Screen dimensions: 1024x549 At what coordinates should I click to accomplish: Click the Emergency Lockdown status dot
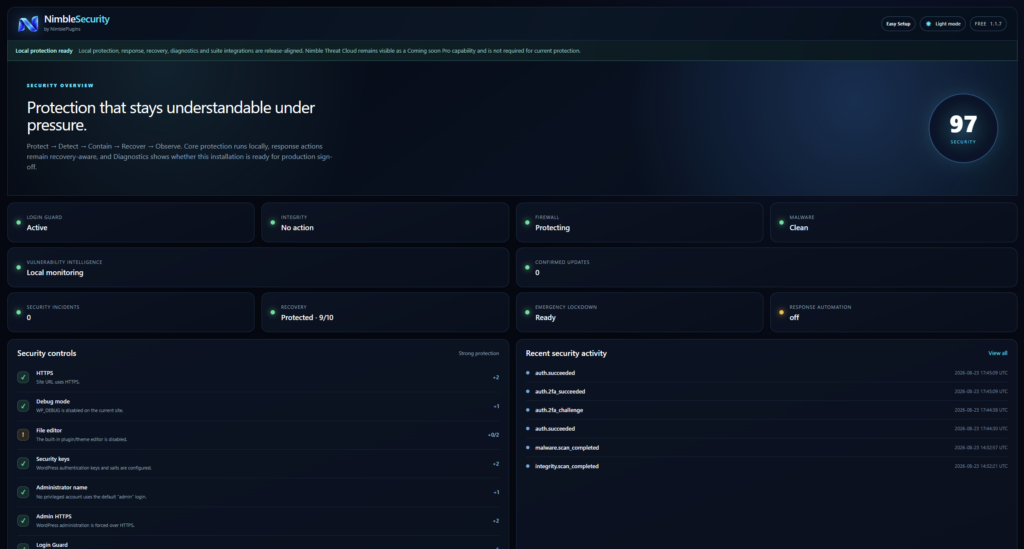click(527, 312)
